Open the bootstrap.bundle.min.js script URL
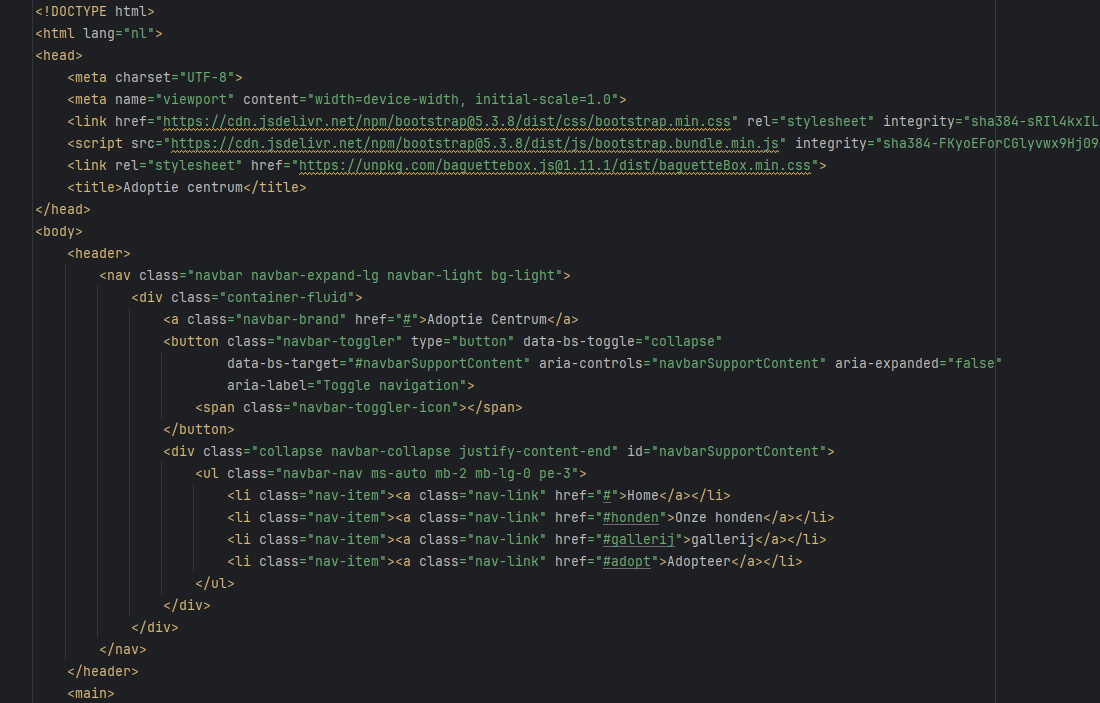1100x703 pixels. point(475,143)
